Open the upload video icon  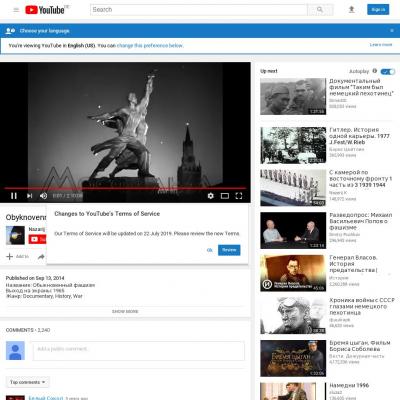[351, 10]
